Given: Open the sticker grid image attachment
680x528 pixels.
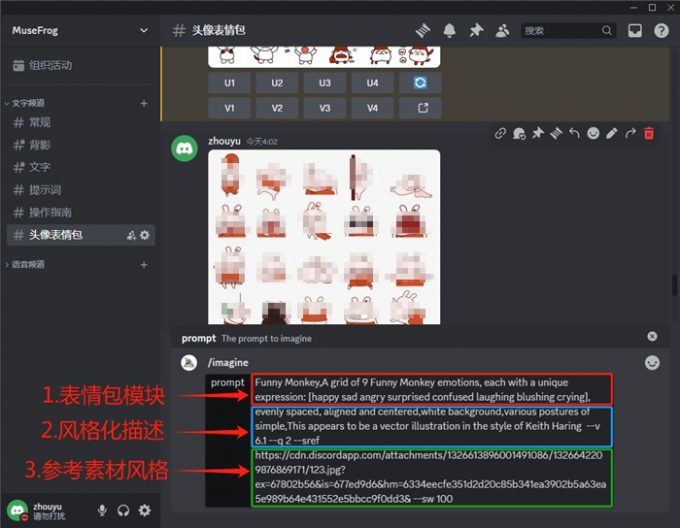Looking at the screenshot, I should (x=324, y=237).
